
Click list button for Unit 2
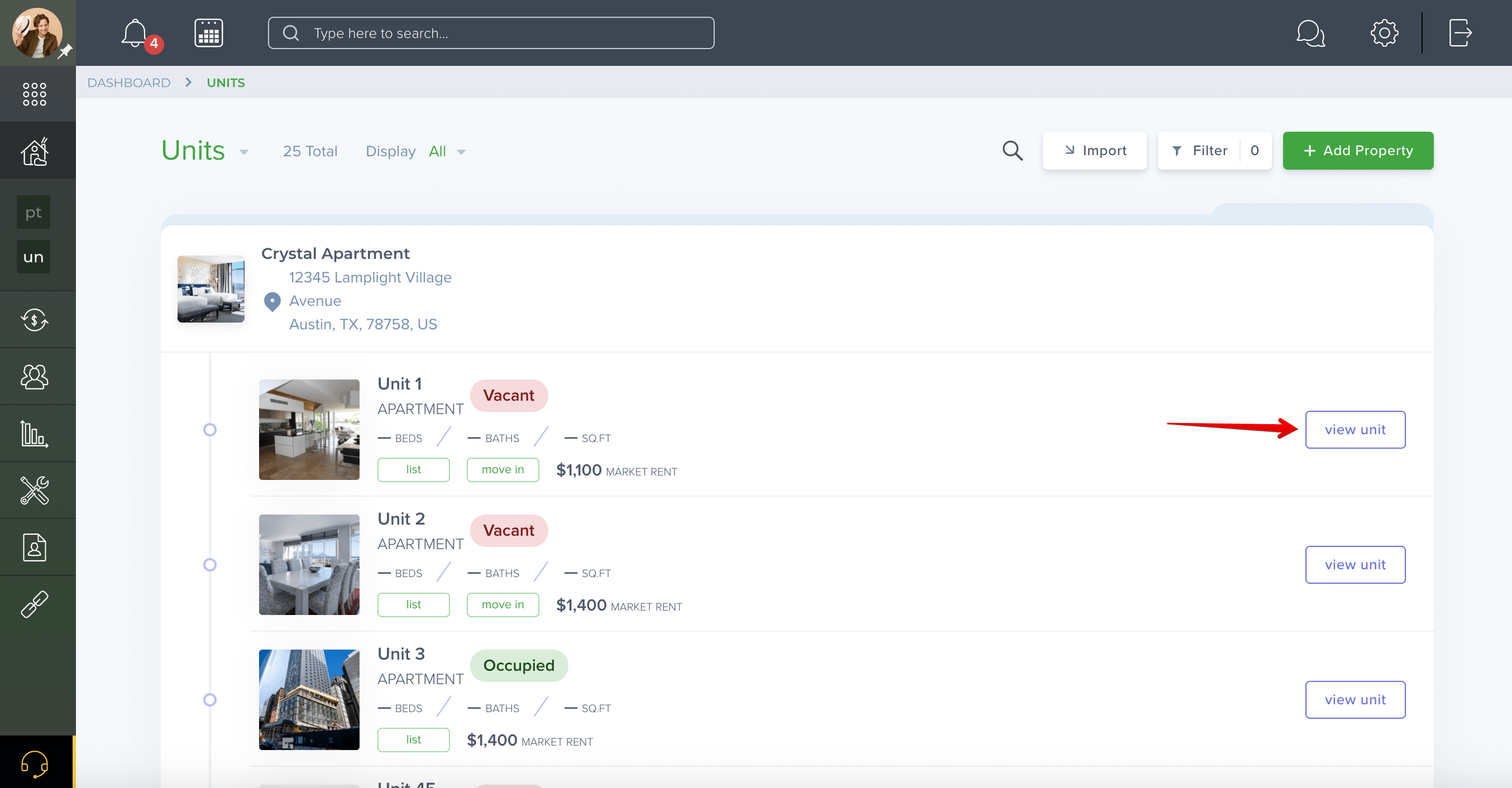(x=413, y=604)
